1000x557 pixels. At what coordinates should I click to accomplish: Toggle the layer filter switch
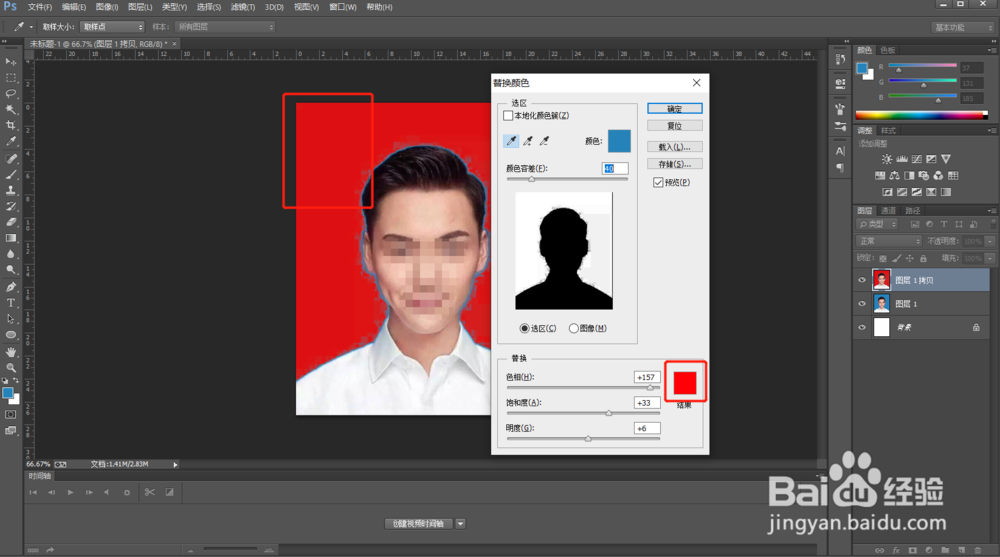tap(994, 224)
